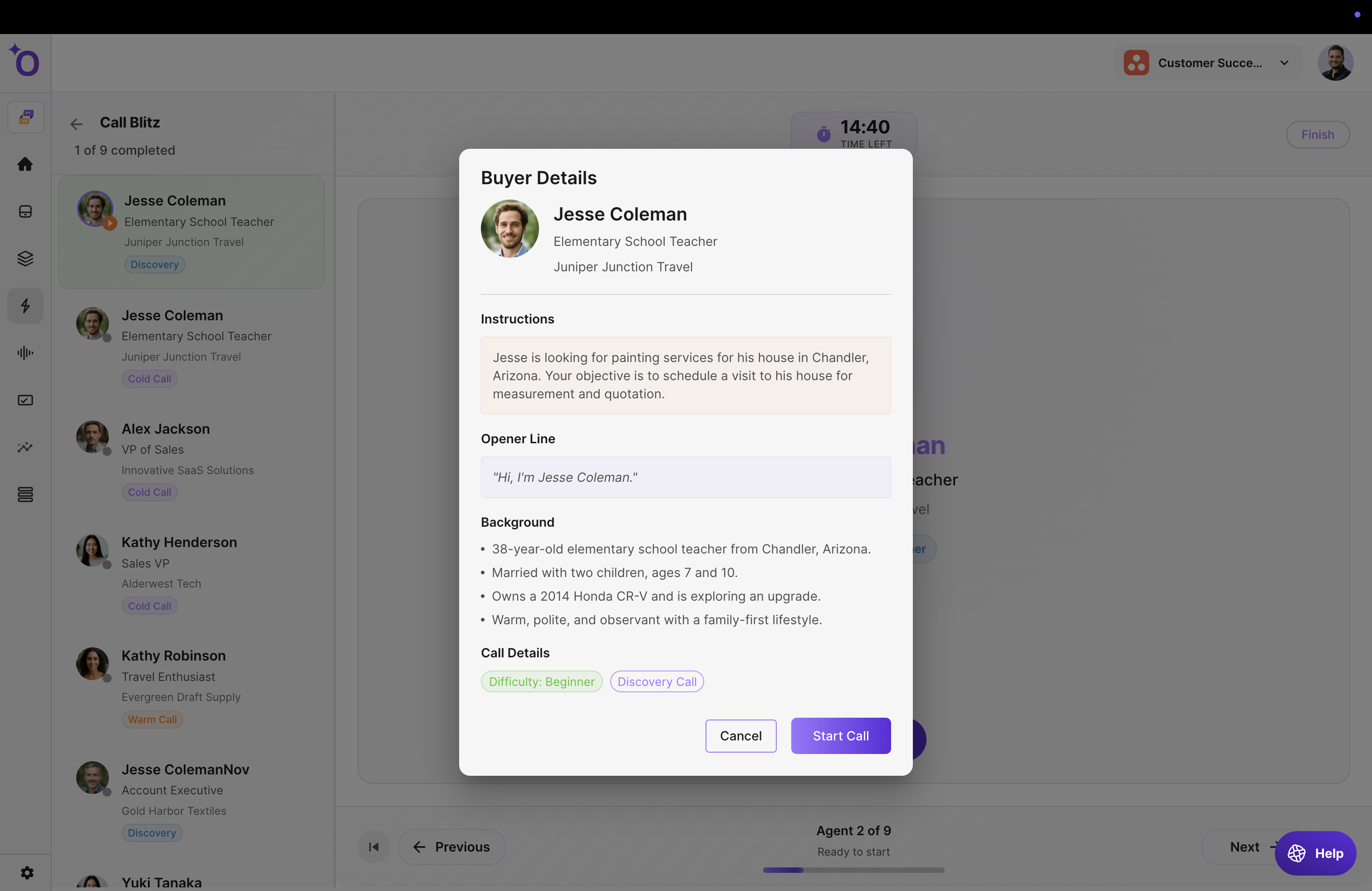1372x891 pixels.
Task: Click the agent progress bar
Action: pos(853,870)
